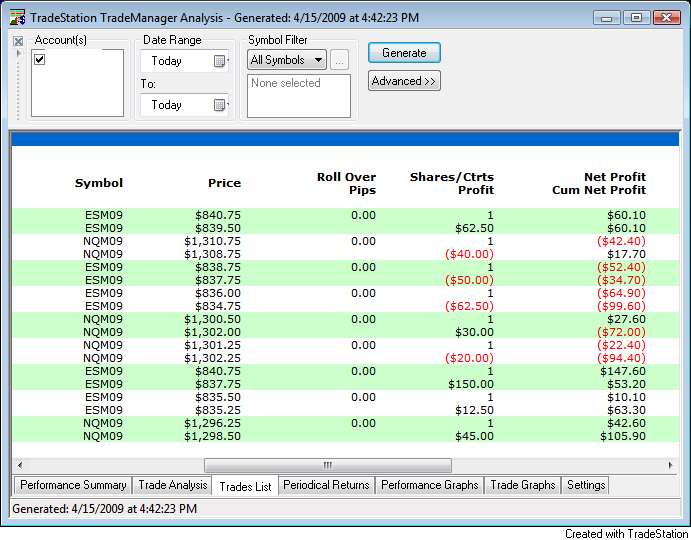Click the net profit $147.60
Screen dimensions: 691x540
[623, 371]
